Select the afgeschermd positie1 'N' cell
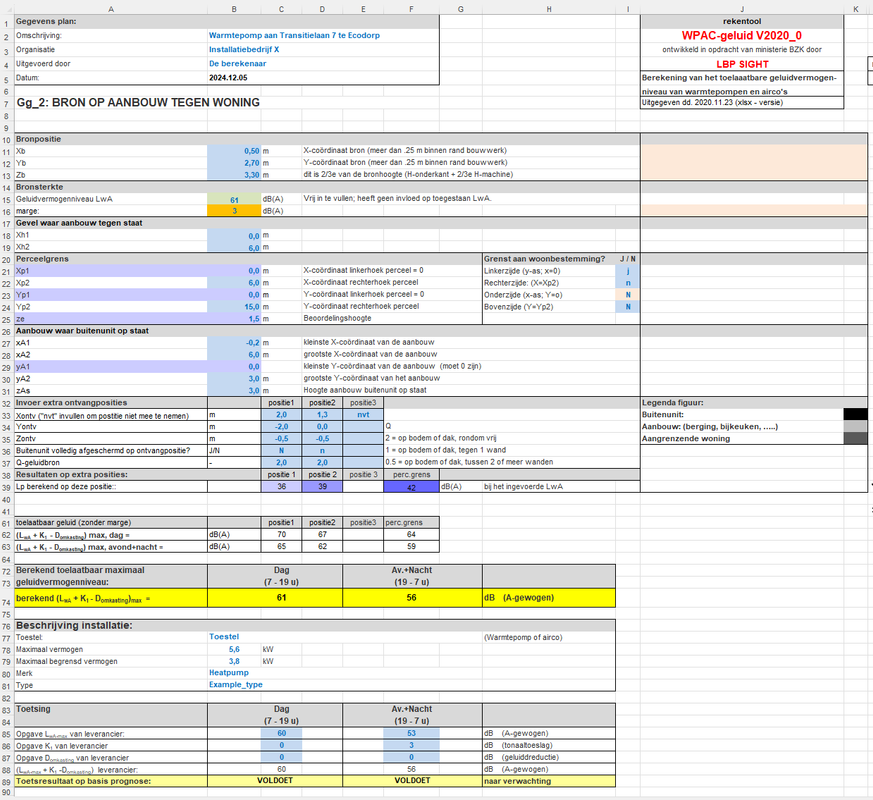The image size is (873, 800). (281, 450)
